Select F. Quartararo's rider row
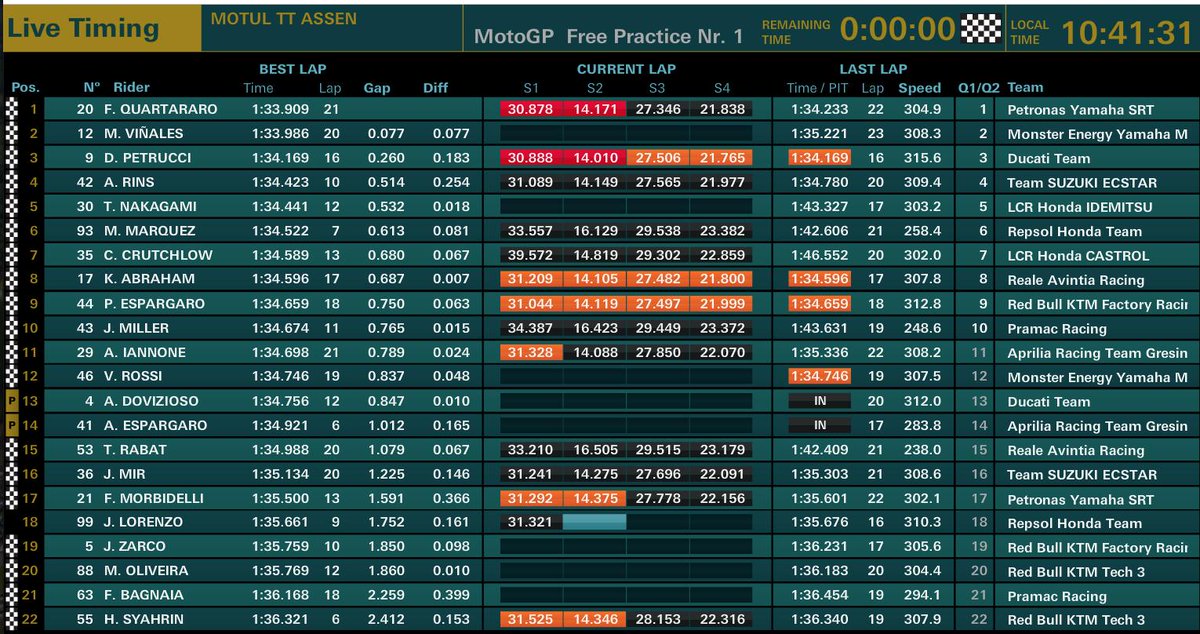 [x=600, y=109]
